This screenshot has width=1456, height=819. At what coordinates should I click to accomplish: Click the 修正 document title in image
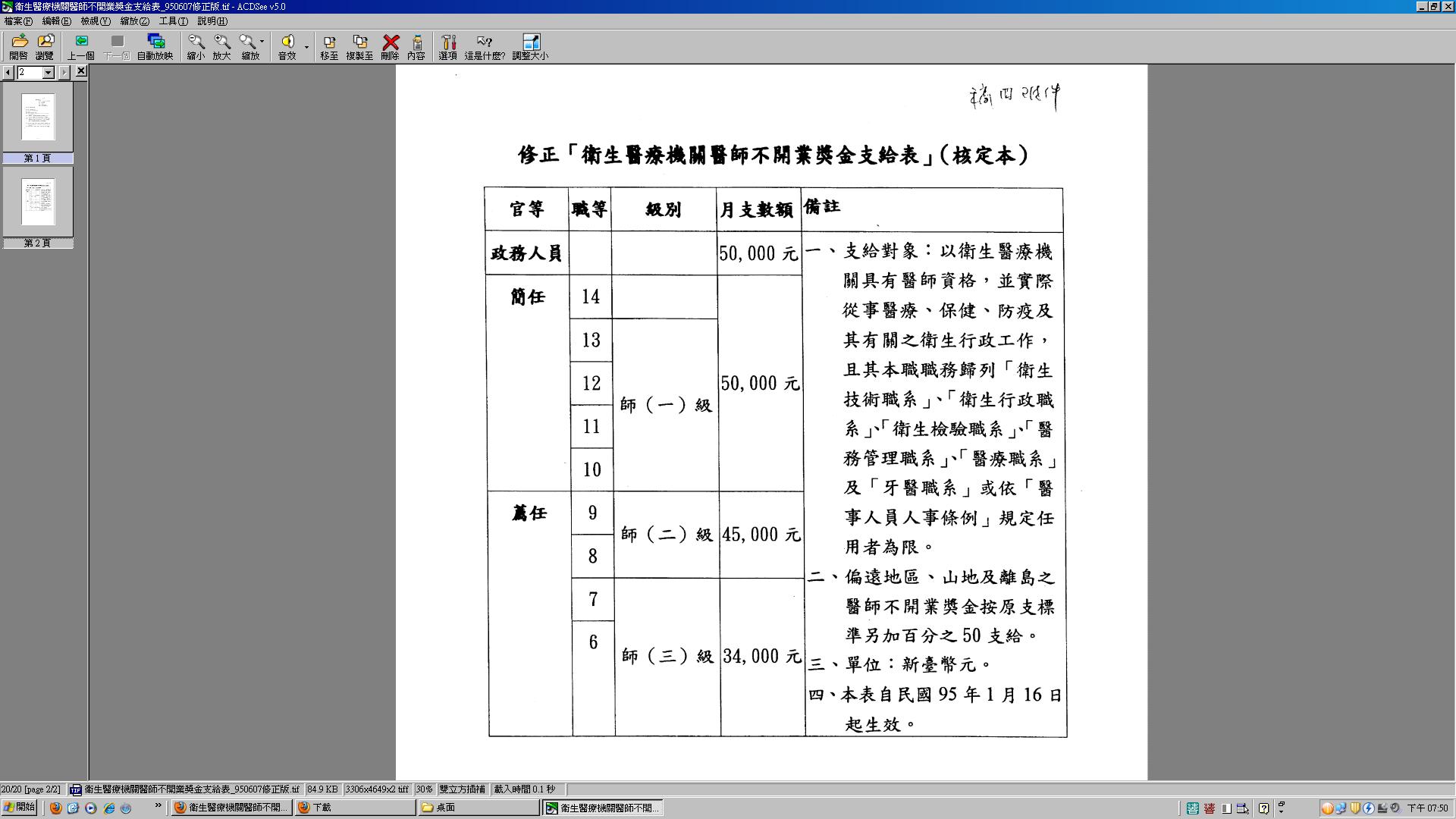point(773,155)
